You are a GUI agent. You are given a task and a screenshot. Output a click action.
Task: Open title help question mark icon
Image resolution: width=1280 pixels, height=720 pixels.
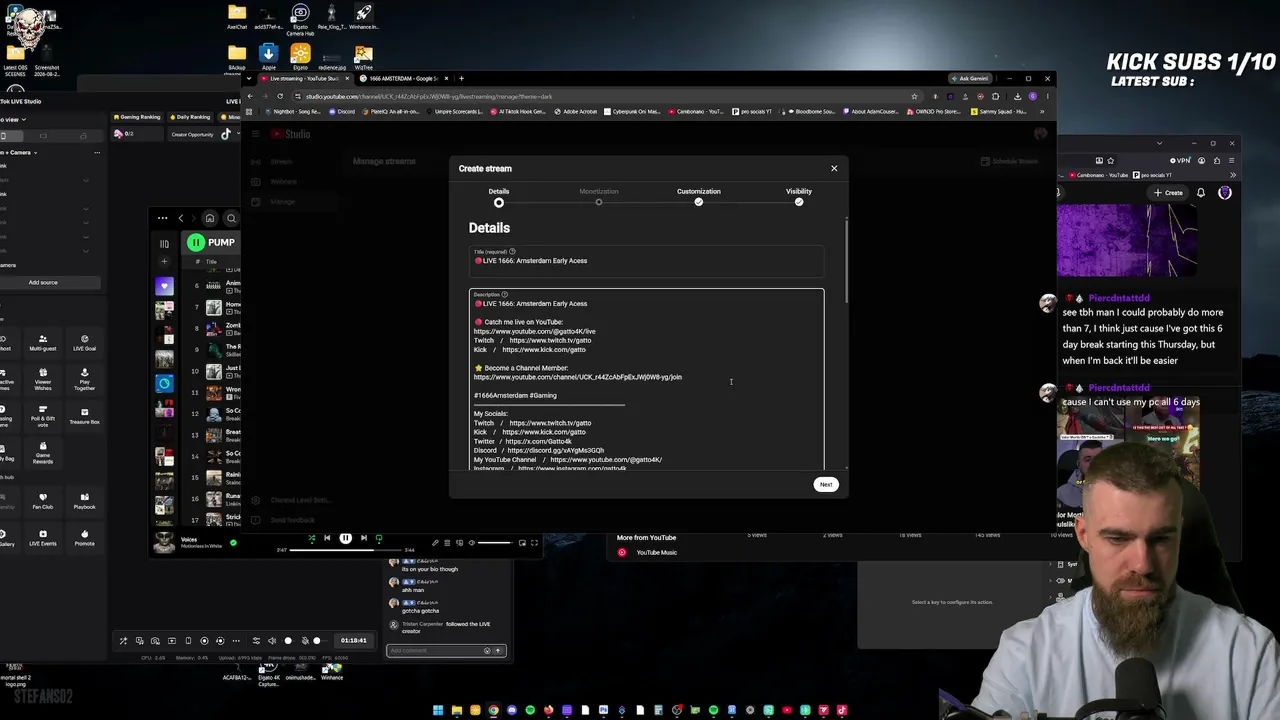tap(512, 251)
